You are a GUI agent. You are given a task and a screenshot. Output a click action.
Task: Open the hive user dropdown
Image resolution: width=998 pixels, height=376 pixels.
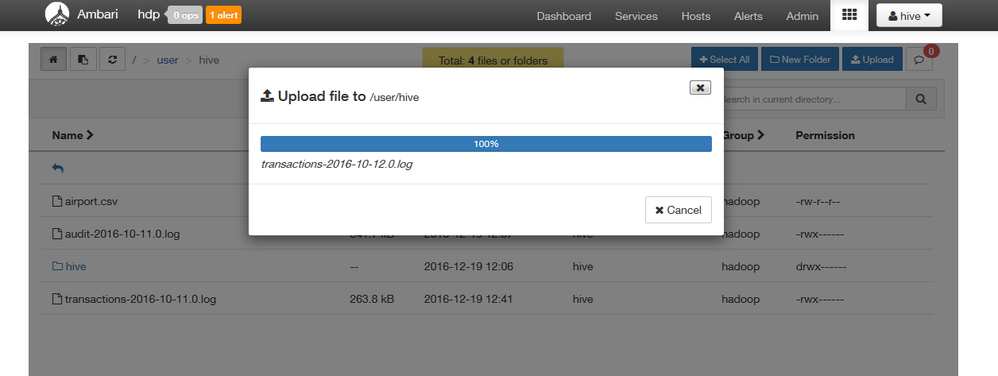point(909,16)
